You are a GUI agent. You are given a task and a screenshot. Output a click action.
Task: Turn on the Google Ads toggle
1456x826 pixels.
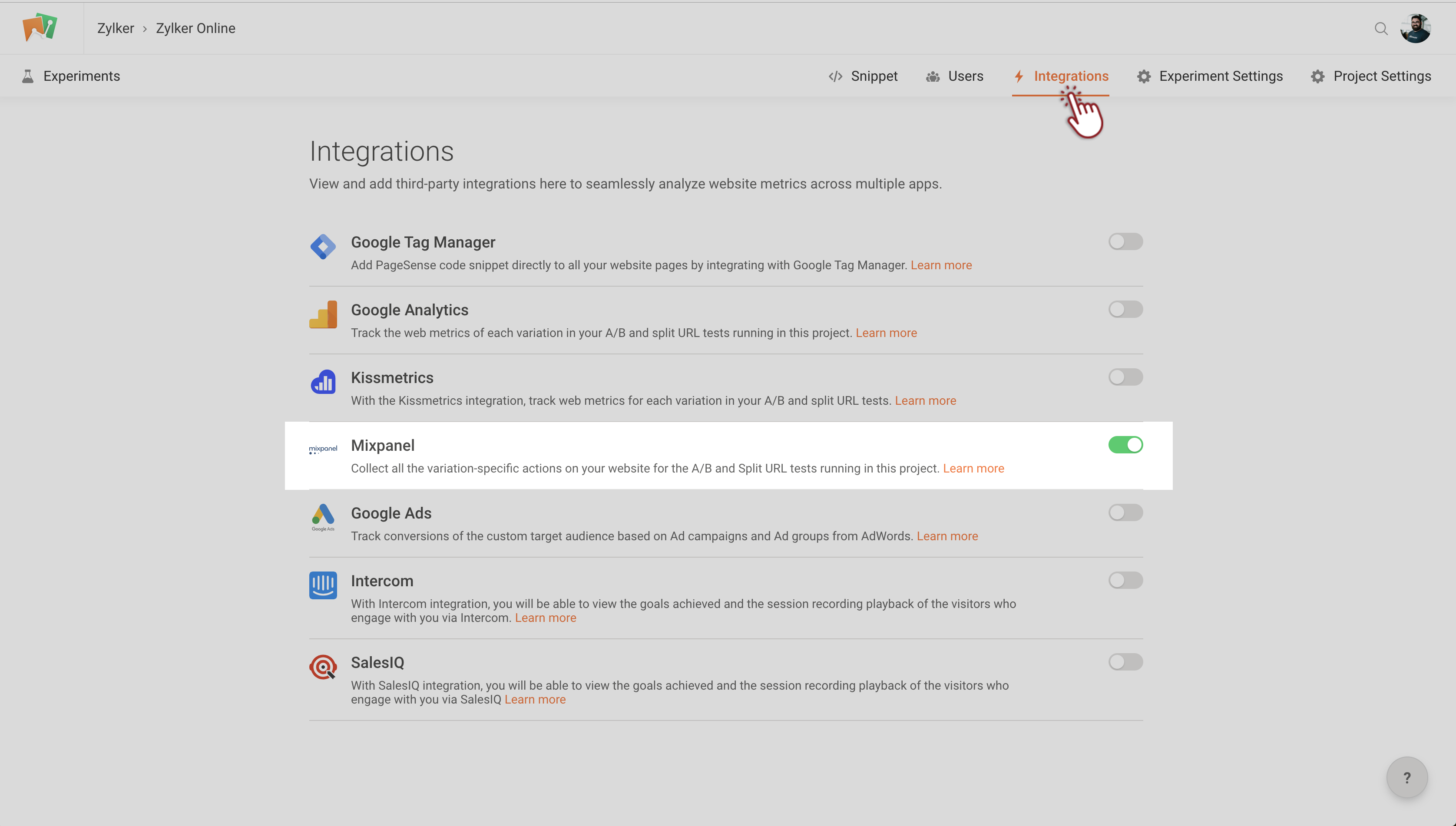(x=1125, y=513)
